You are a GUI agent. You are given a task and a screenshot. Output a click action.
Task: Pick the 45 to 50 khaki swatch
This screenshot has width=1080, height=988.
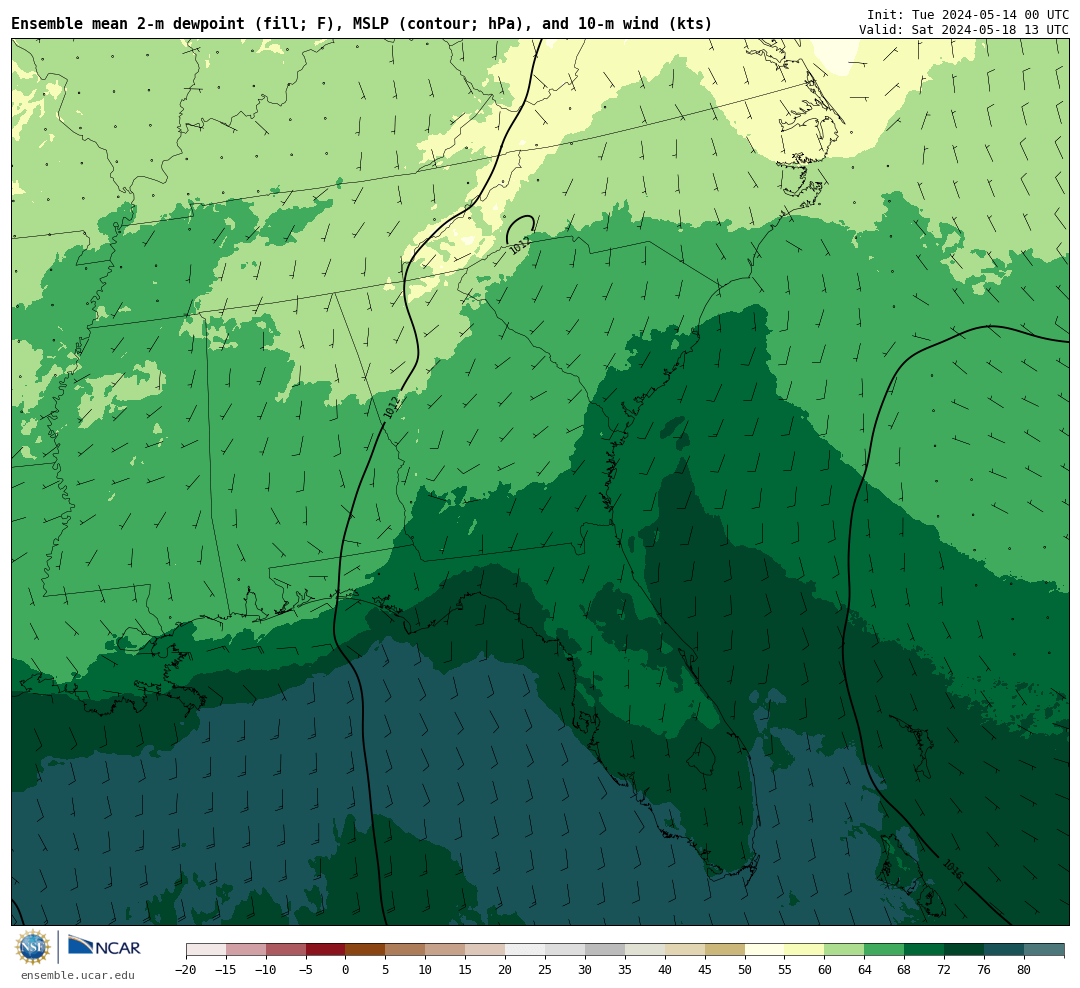click(725, 949)
